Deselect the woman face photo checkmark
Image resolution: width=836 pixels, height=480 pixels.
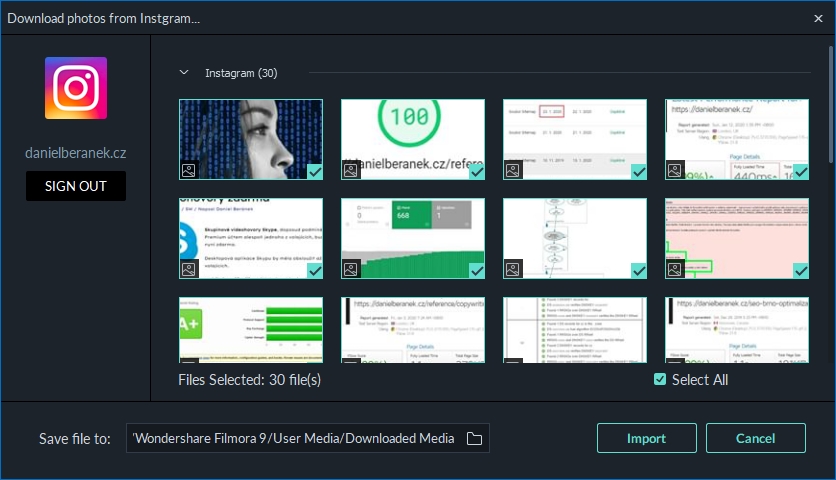pos(315,172)
